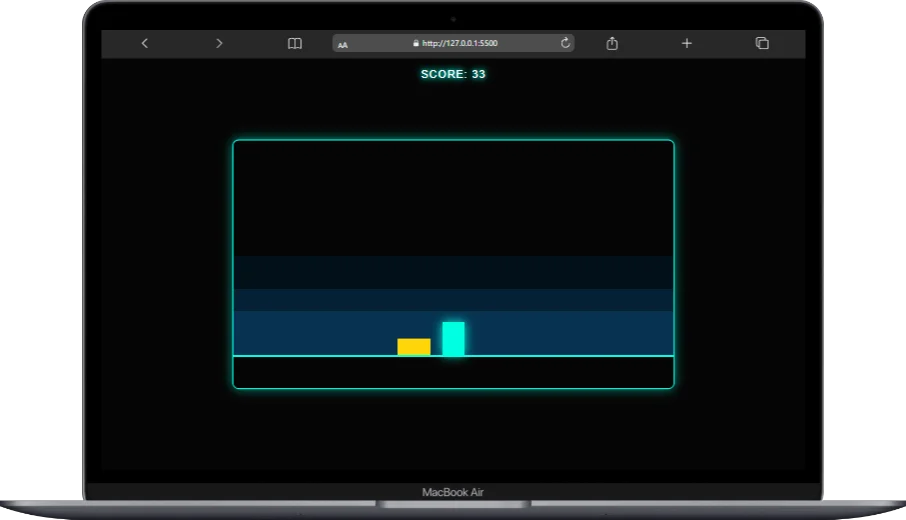The width and height of the screenshot is (906, 520).
Task: Open the share sheet icon
Action: pyautogui.click(x=613, y=43)
